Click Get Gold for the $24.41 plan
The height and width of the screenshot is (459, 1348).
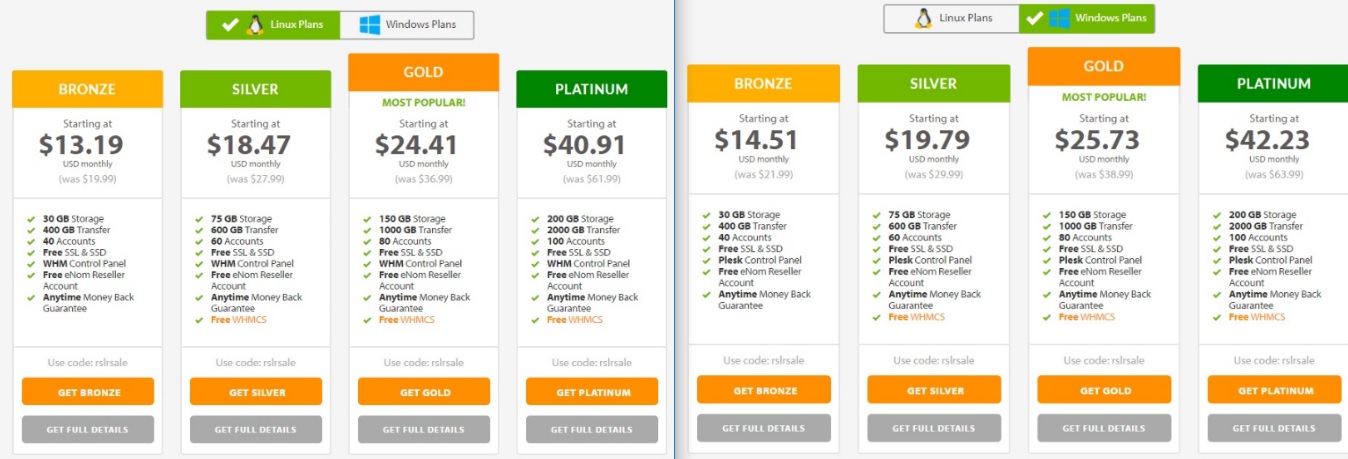[424, 392]
